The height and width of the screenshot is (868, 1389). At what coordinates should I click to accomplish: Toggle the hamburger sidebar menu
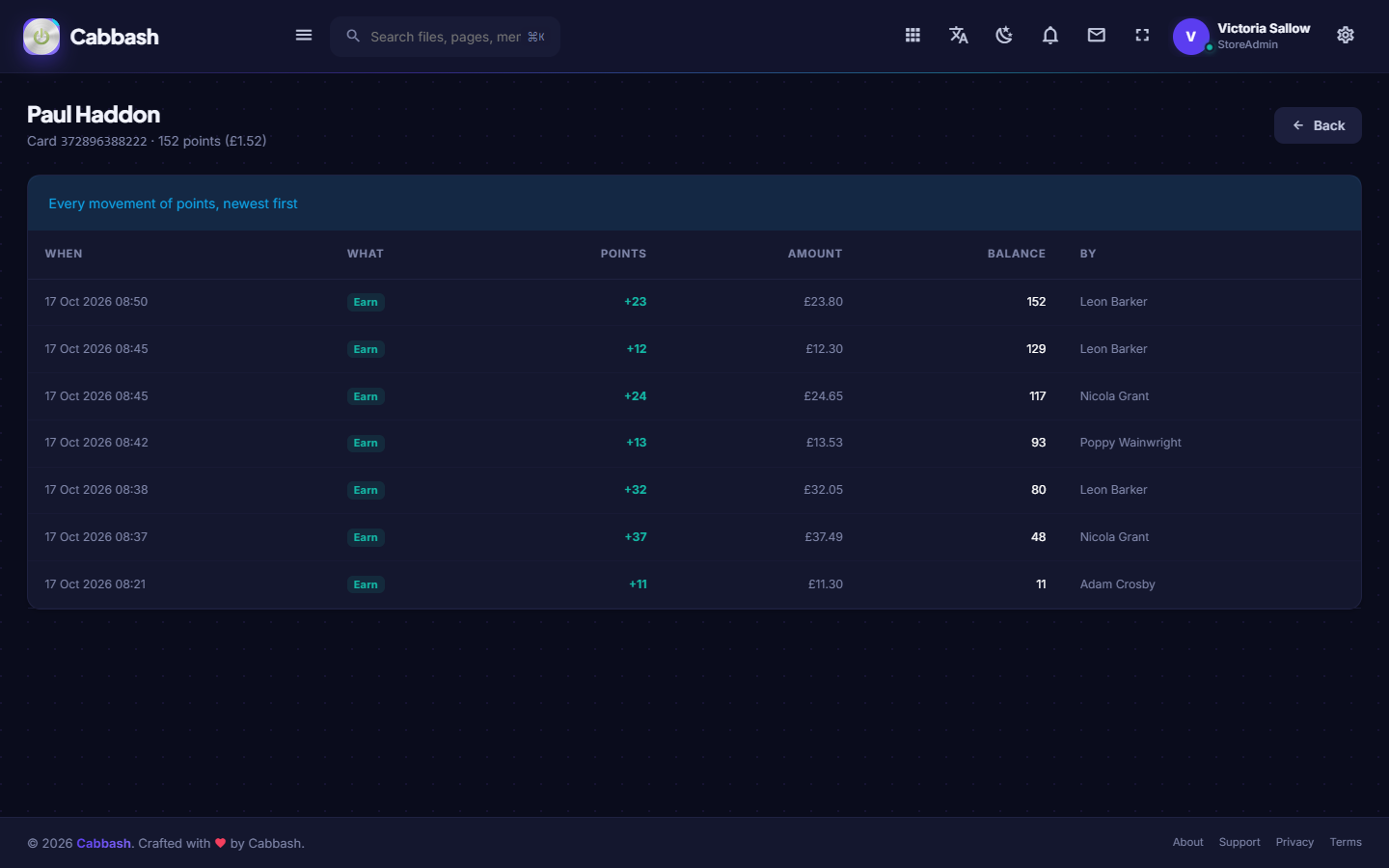(x=304, y=36)
